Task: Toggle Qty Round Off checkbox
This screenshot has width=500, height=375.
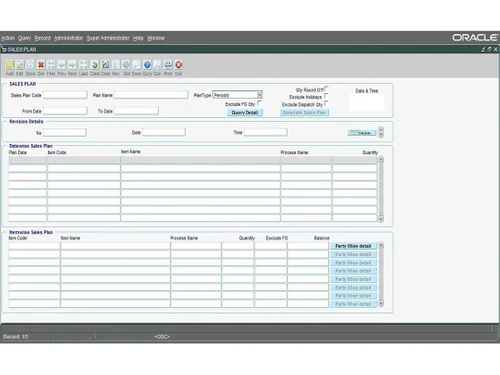Action: (x=326, y=88)
